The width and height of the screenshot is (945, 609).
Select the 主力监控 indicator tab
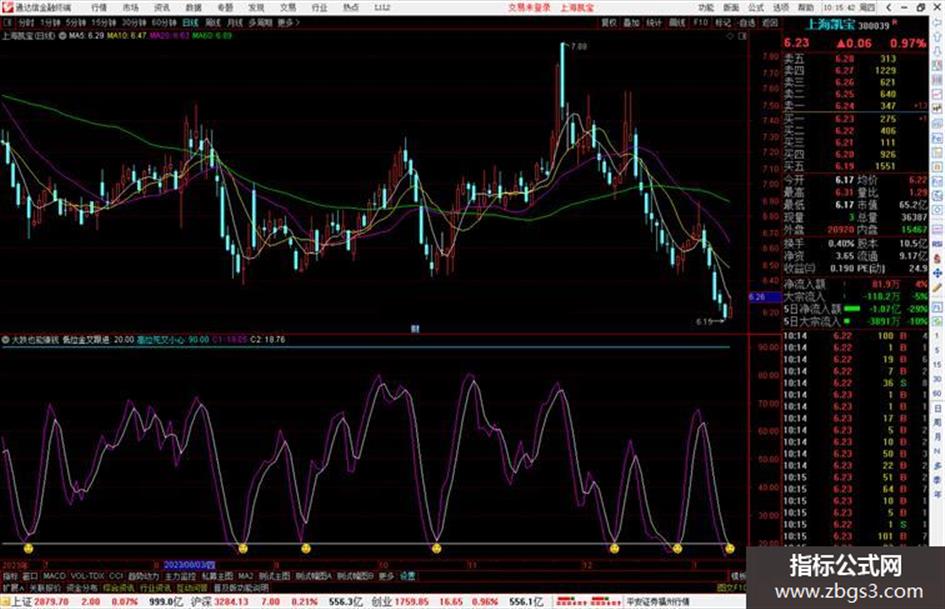tap(180, 576)
